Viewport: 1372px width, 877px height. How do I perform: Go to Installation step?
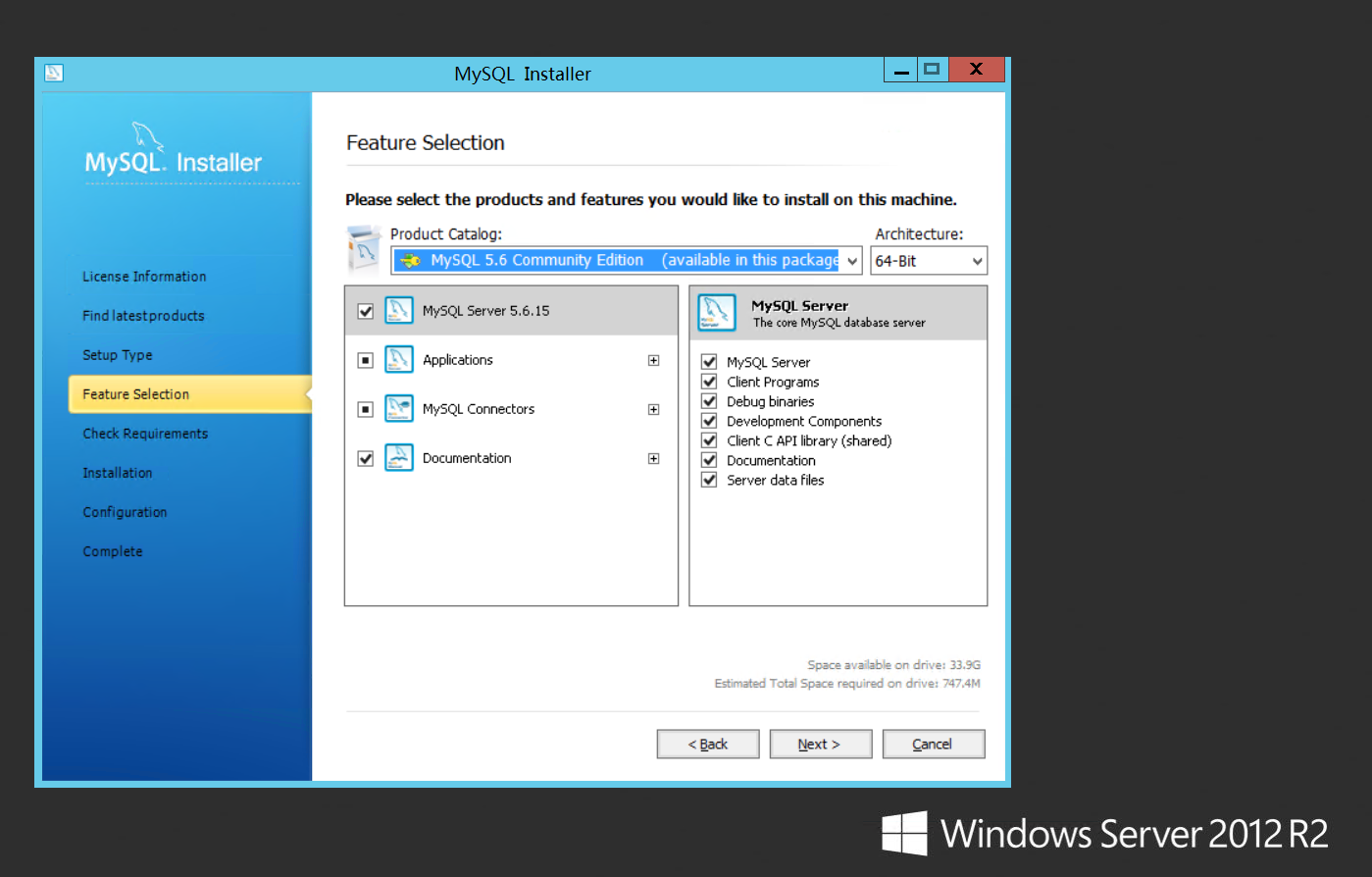coord(118,473)
